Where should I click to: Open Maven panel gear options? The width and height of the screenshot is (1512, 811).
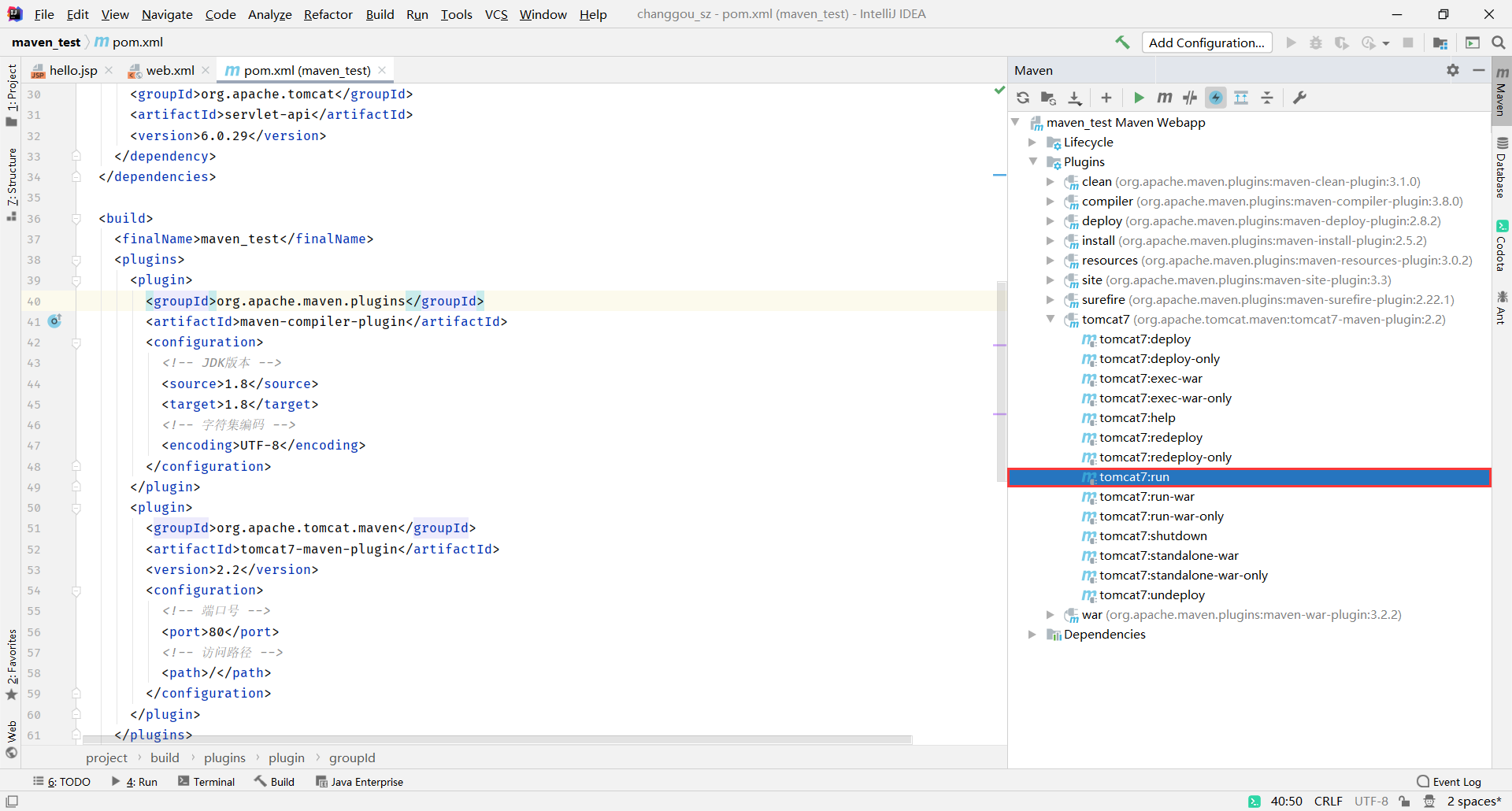[x=1453, y=70]
